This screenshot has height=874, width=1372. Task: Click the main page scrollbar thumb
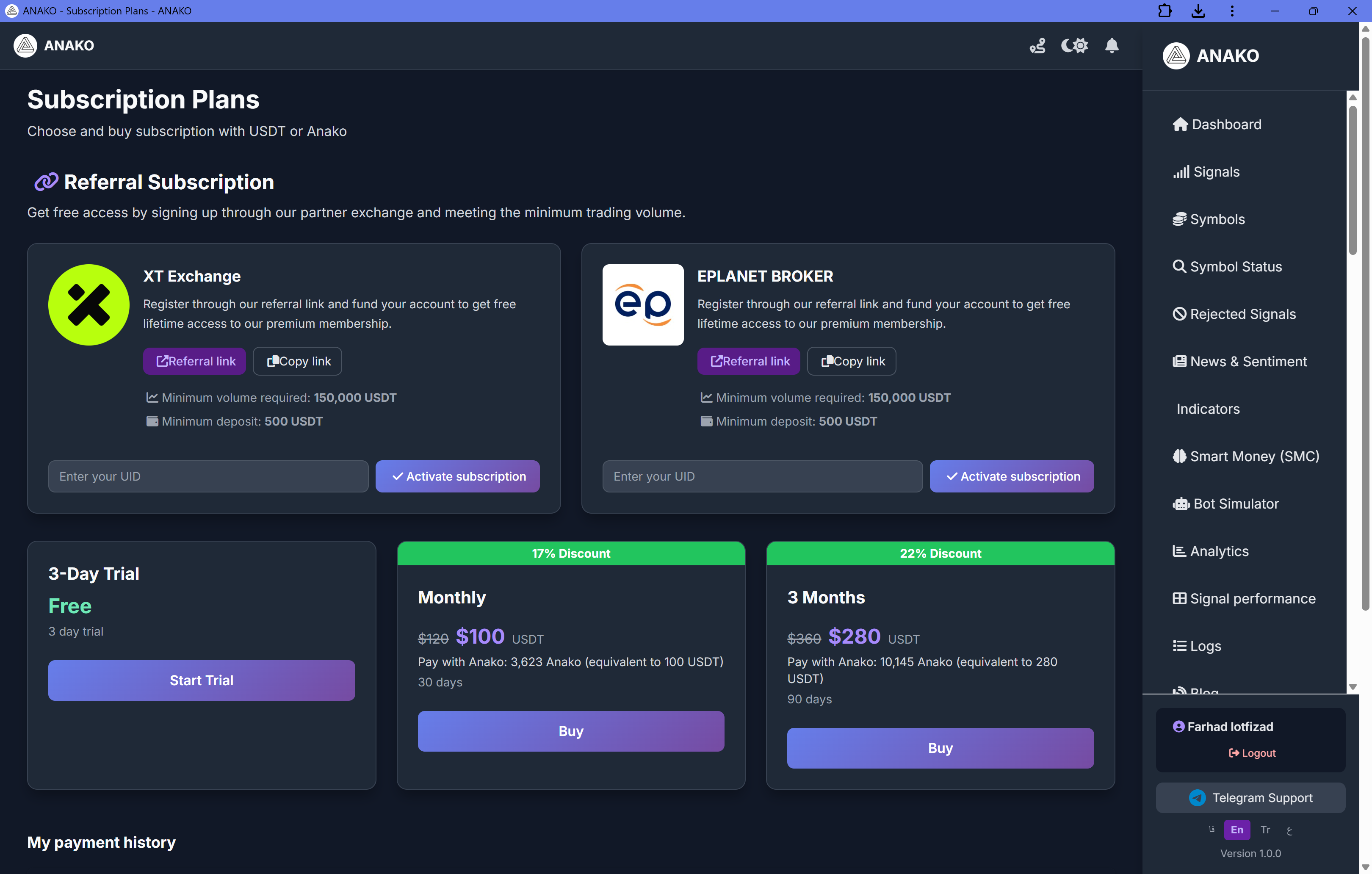(x=1366, y=323)
